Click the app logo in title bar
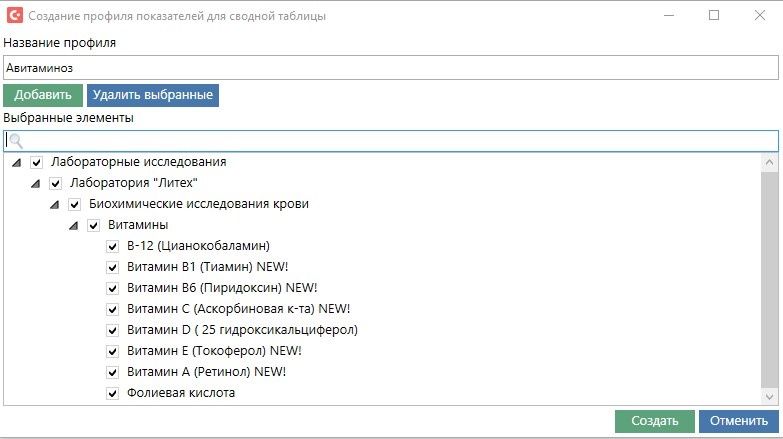The image size is (783, 439). [x=14, y=16]
